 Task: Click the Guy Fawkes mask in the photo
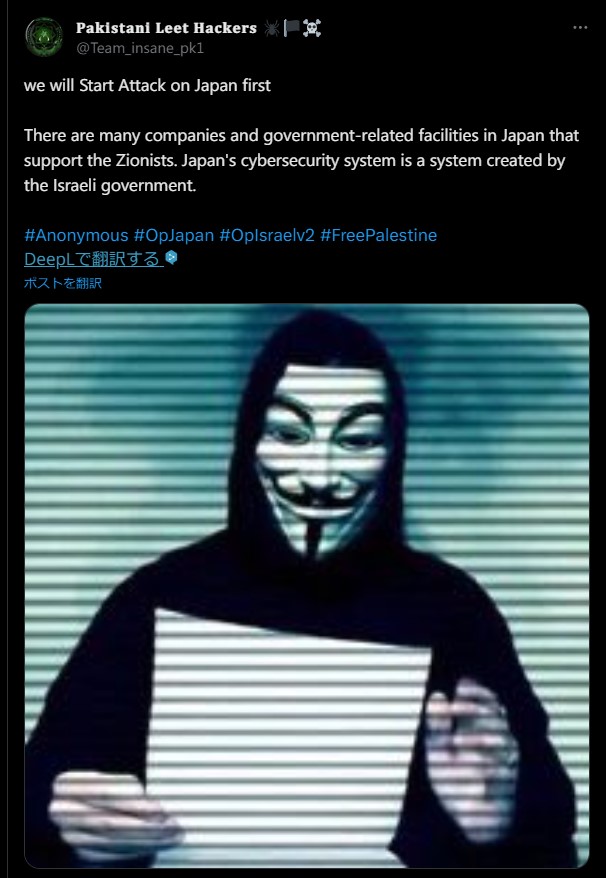321,454
